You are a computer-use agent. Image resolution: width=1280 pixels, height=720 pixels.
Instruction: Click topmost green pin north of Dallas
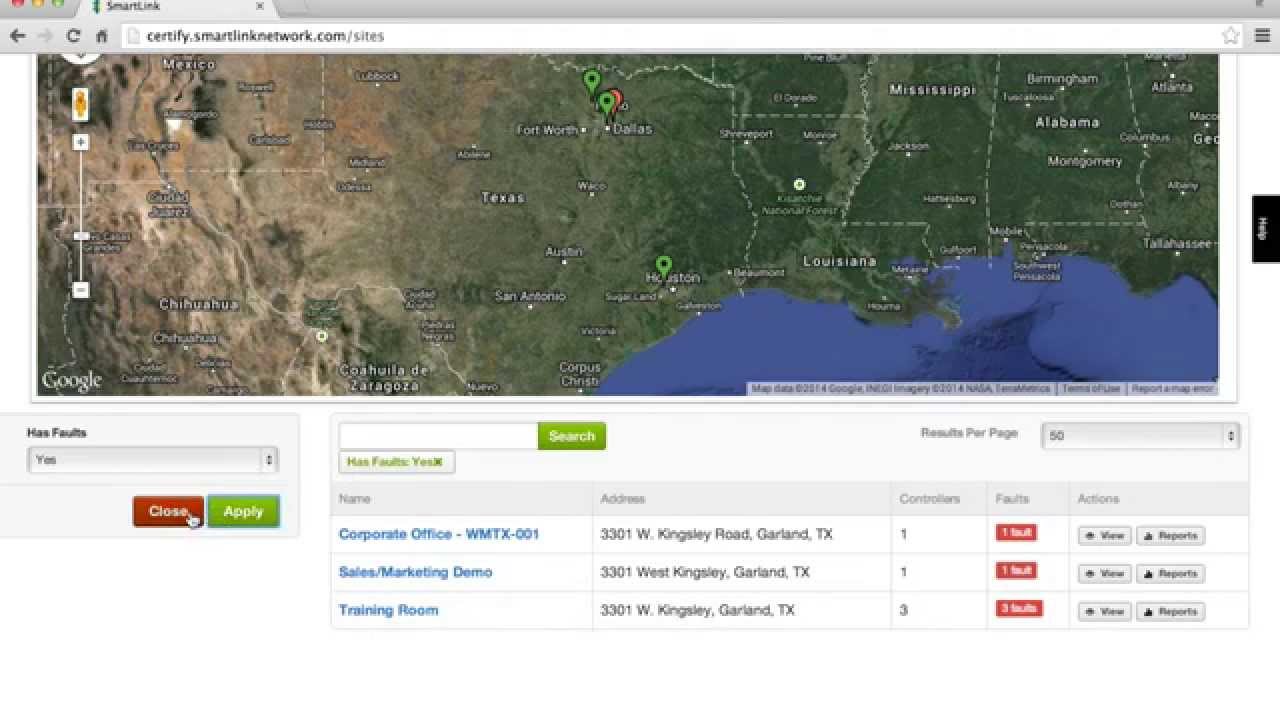(x=592, y=82)
